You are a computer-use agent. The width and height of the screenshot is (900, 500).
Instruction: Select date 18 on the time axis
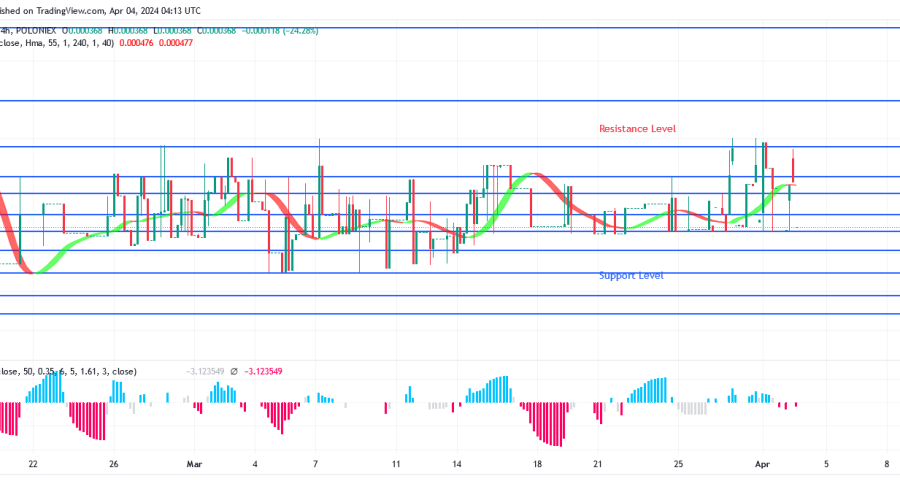click(x=536, y=464)
